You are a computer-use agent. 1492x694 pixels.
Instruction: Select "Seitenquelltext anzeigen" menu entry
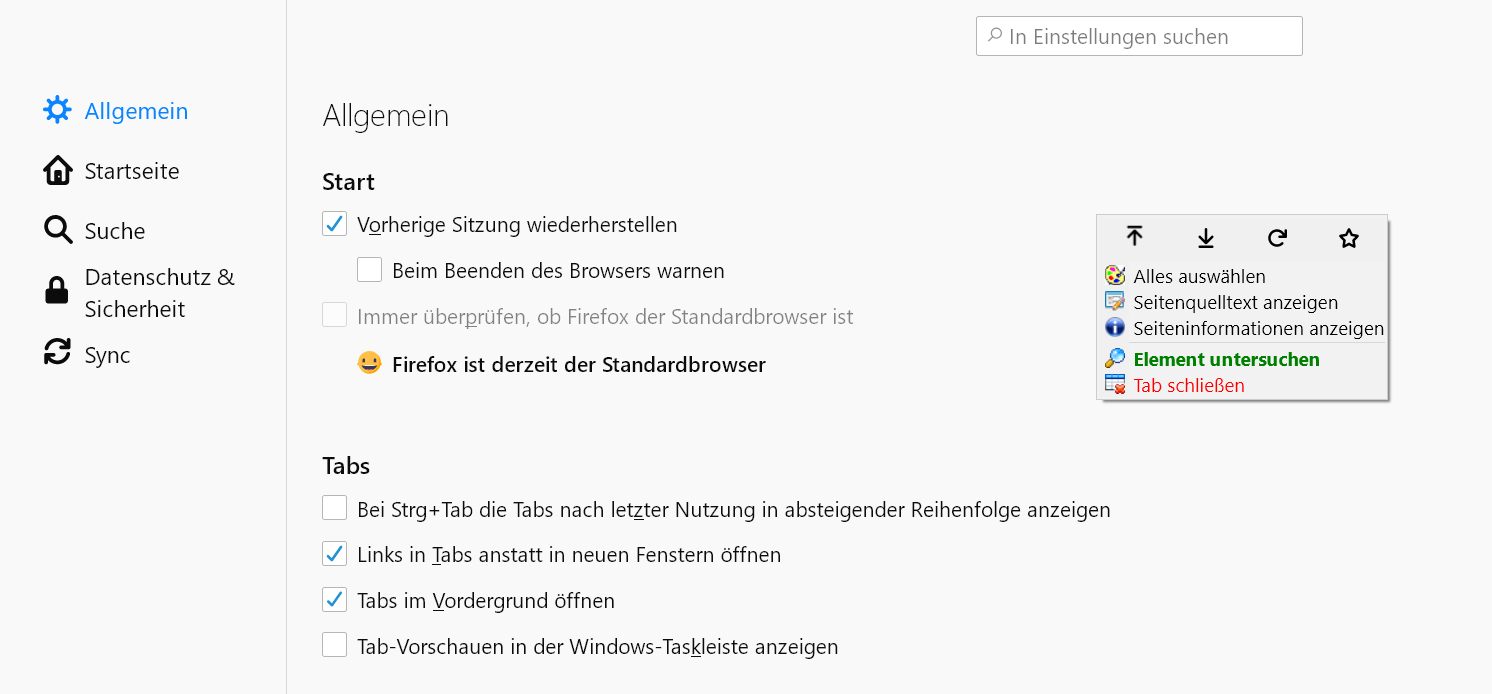(x=1235, y=302)
